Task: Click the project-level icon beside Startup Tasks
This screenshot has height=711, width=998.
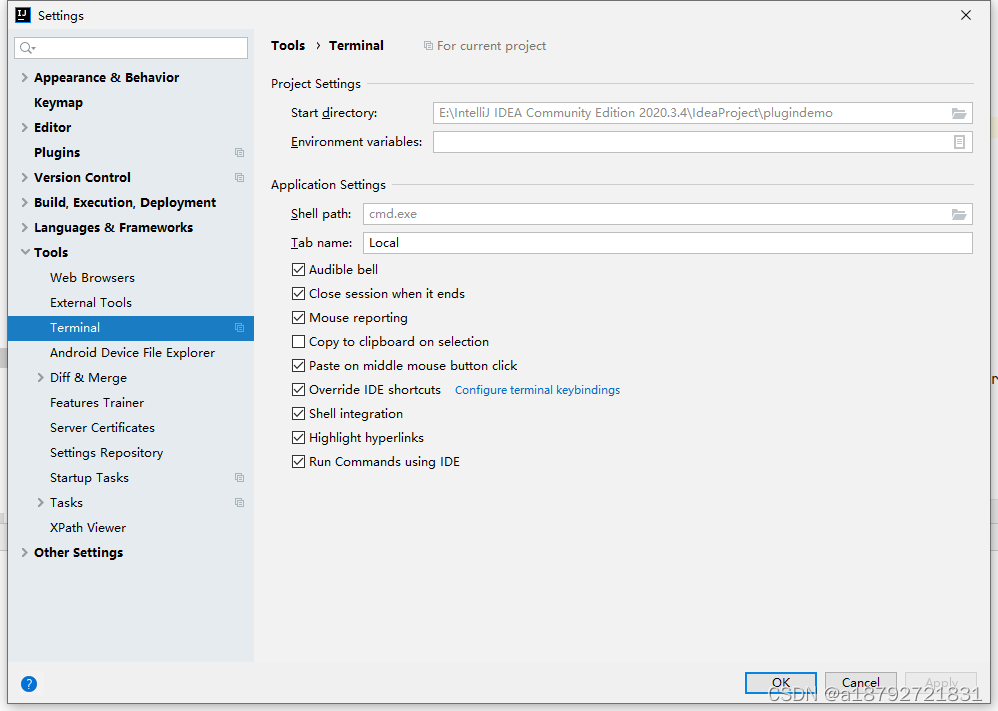Action: 239,477
